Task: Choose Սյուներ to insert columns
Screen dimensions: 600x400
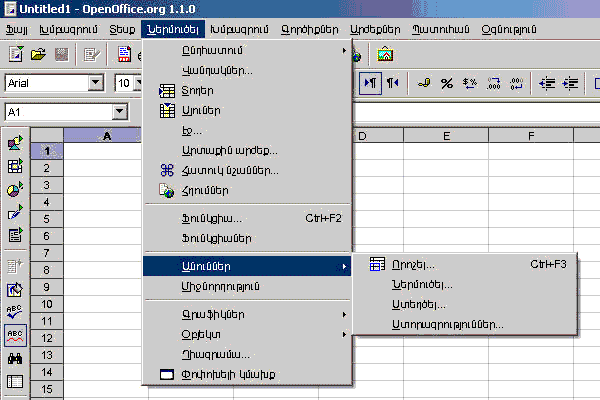Action: click(247, 111)
